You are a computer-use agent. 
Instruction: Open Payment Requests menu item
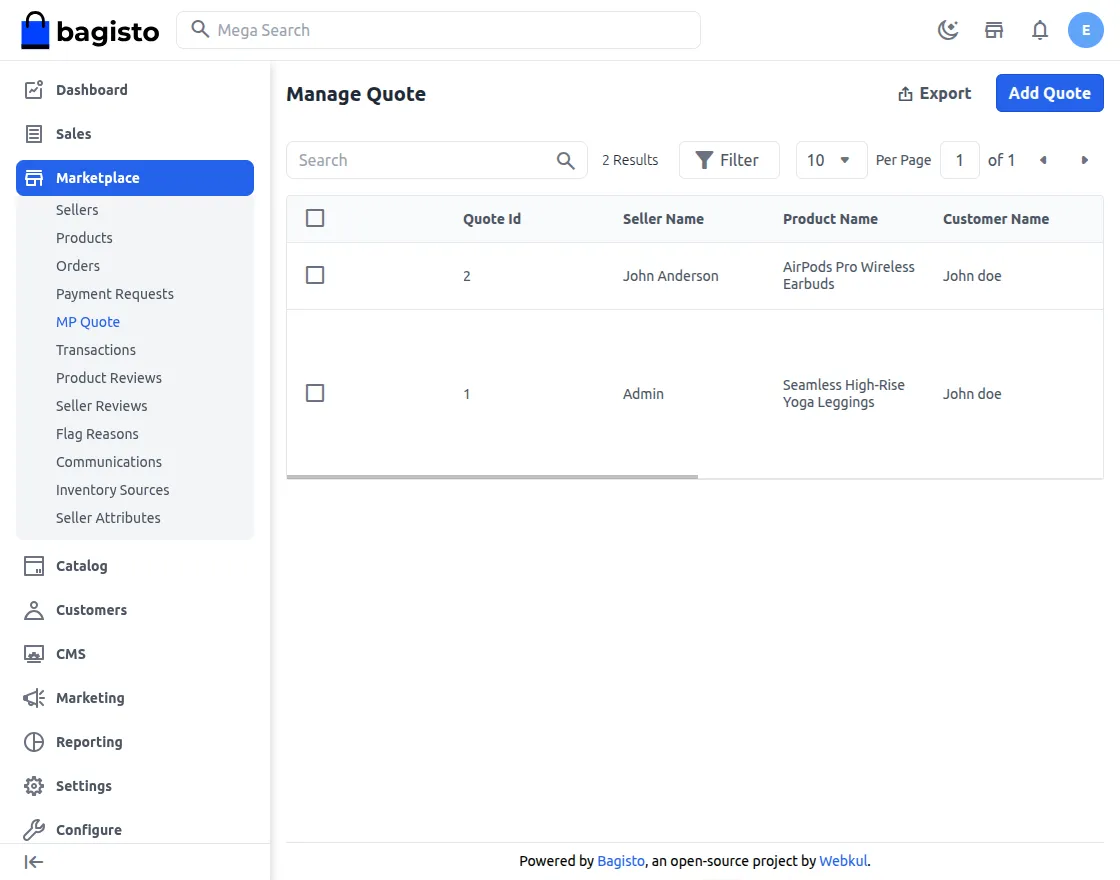115,294
